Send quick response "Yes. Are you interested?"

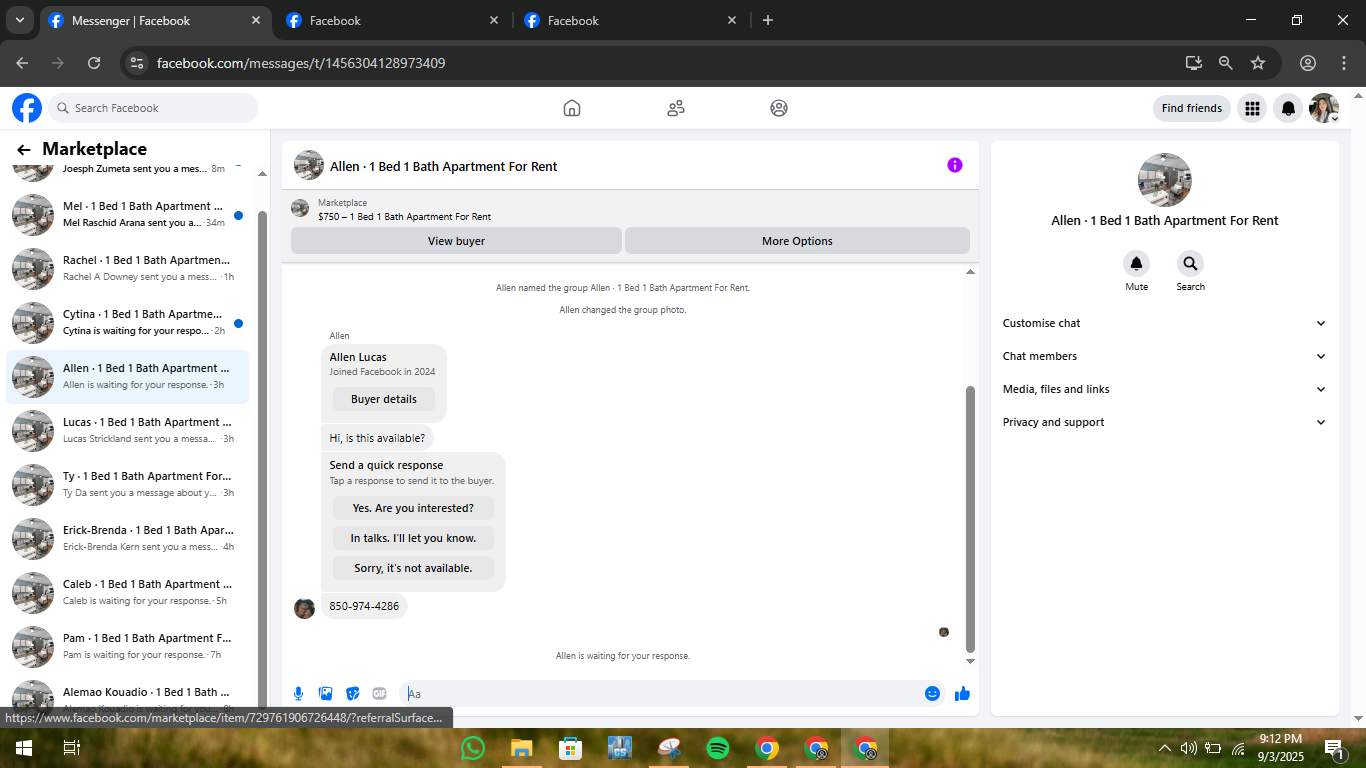point(413,508)
